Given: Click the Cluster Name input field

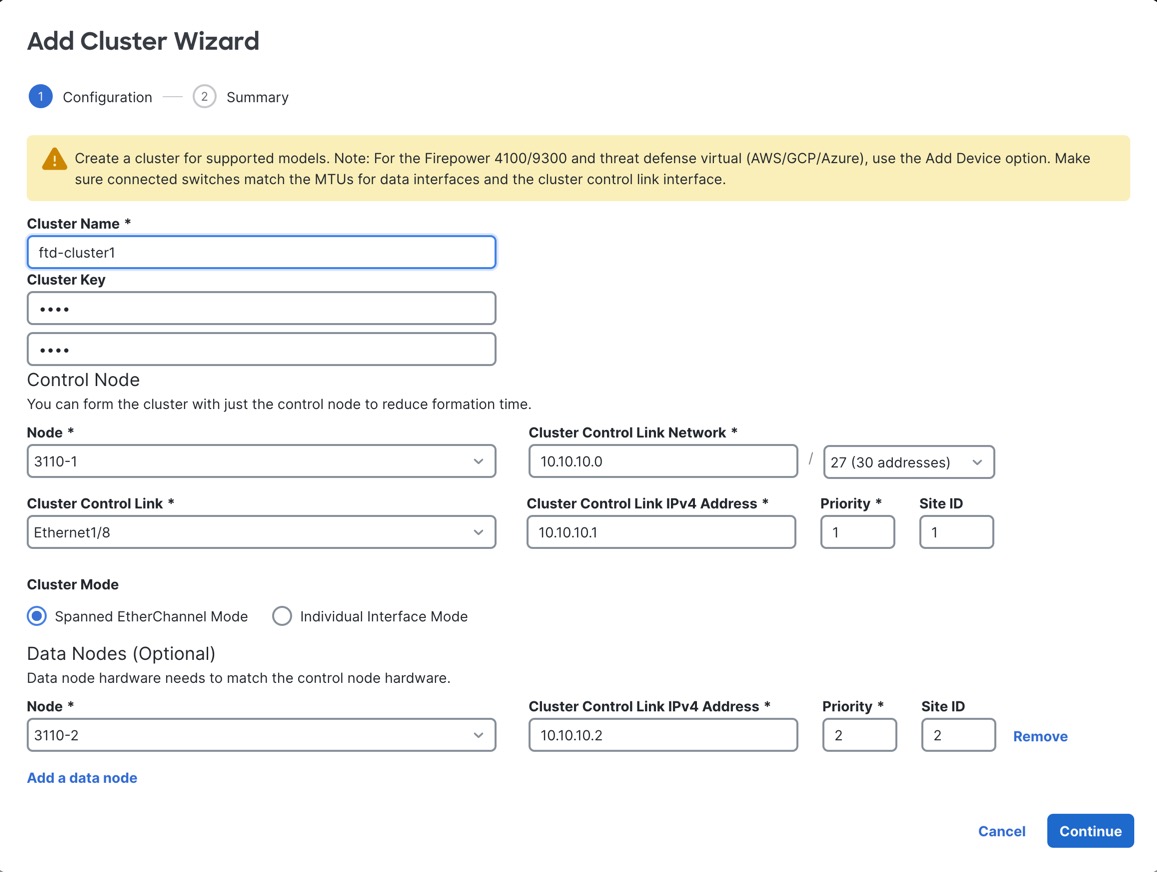Looking at the screenshot, I should pyautogui.click(x=261, y=252).
